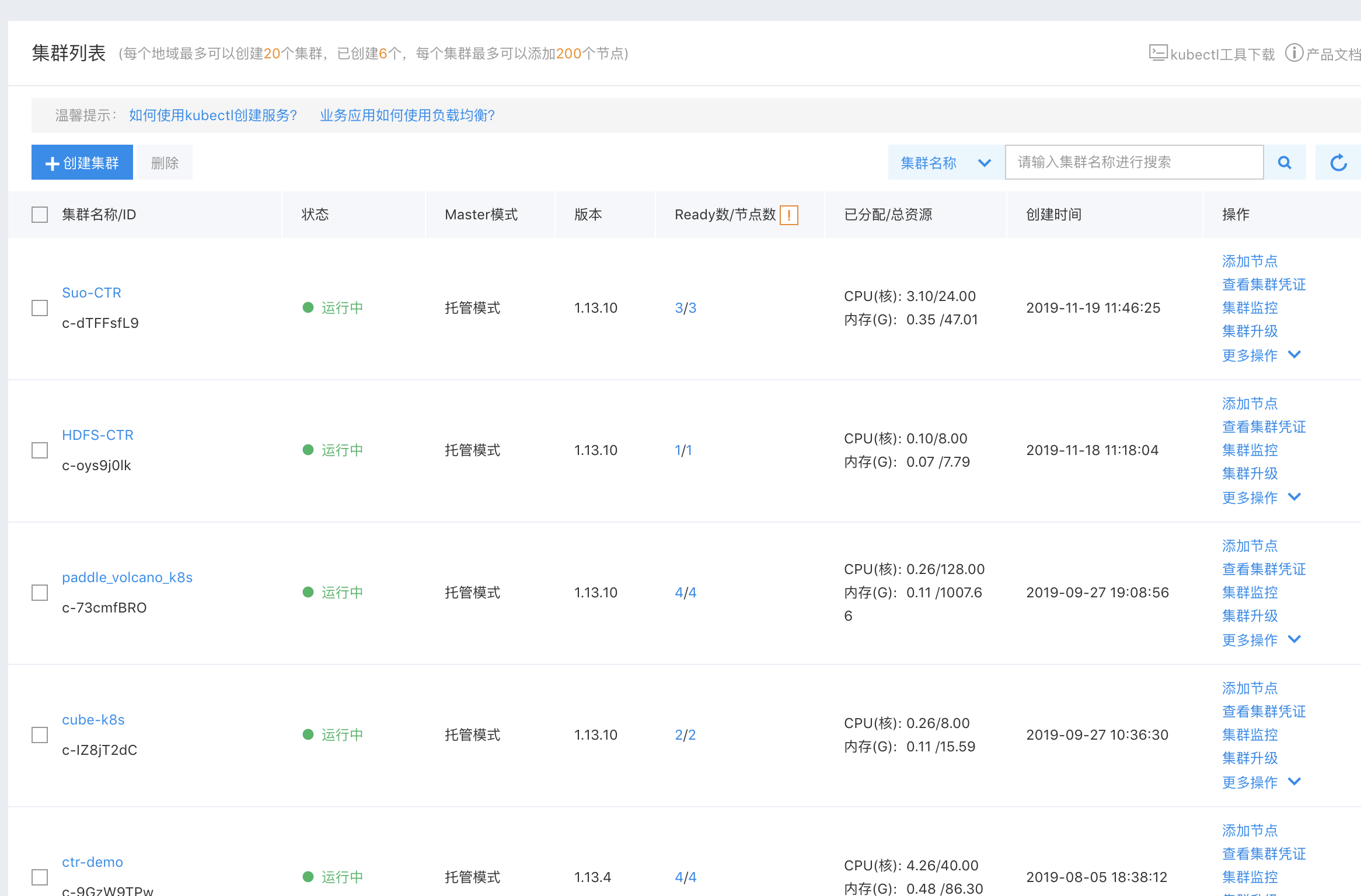Screen dimensions: 1361x896
Task: Open the 4/4 node count for ctr-demo
Action: point(686,877)
